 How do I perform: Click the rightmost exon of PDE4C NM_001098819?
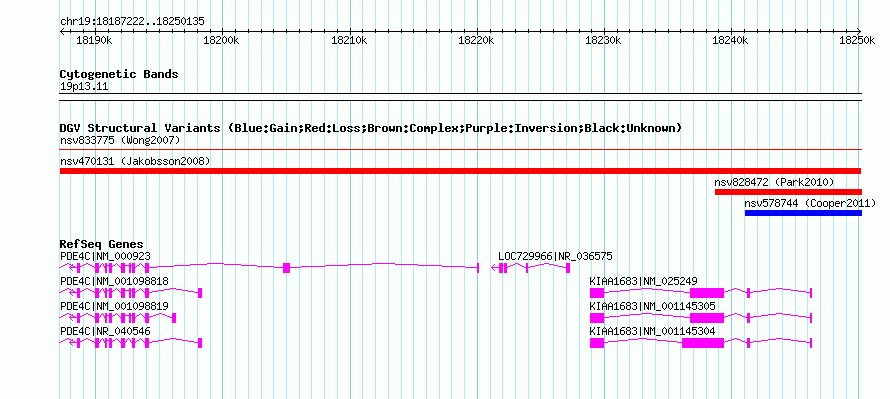tap(174, 318)
